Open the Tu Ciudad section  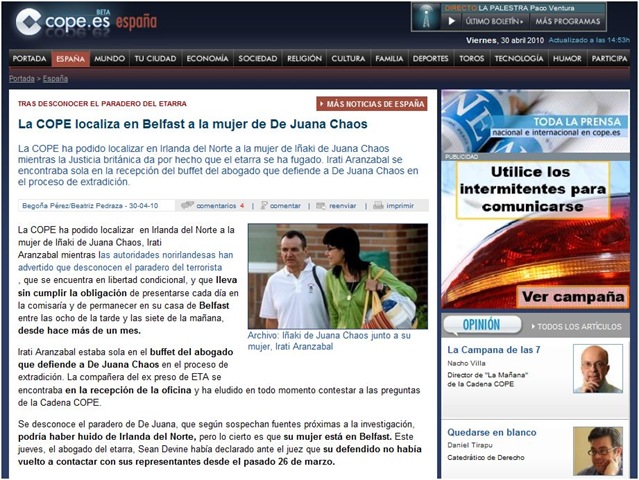pyautogui.click(x=155, y=59)
